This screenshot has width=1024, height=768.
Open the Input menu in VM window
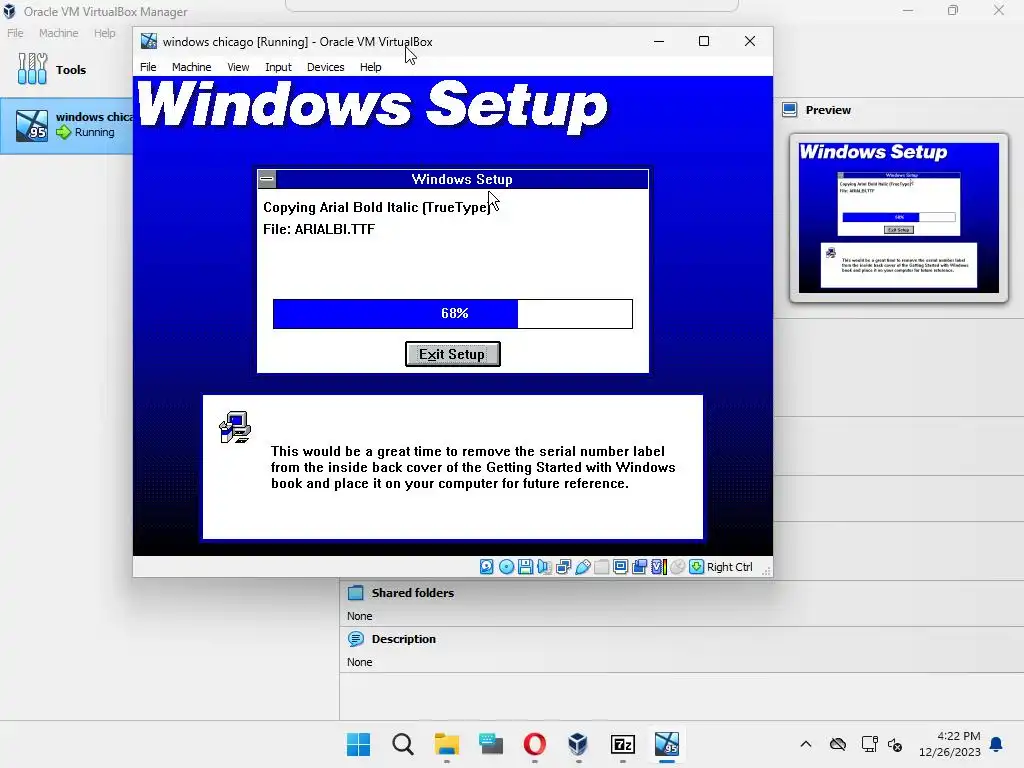(x=278, y=67)
